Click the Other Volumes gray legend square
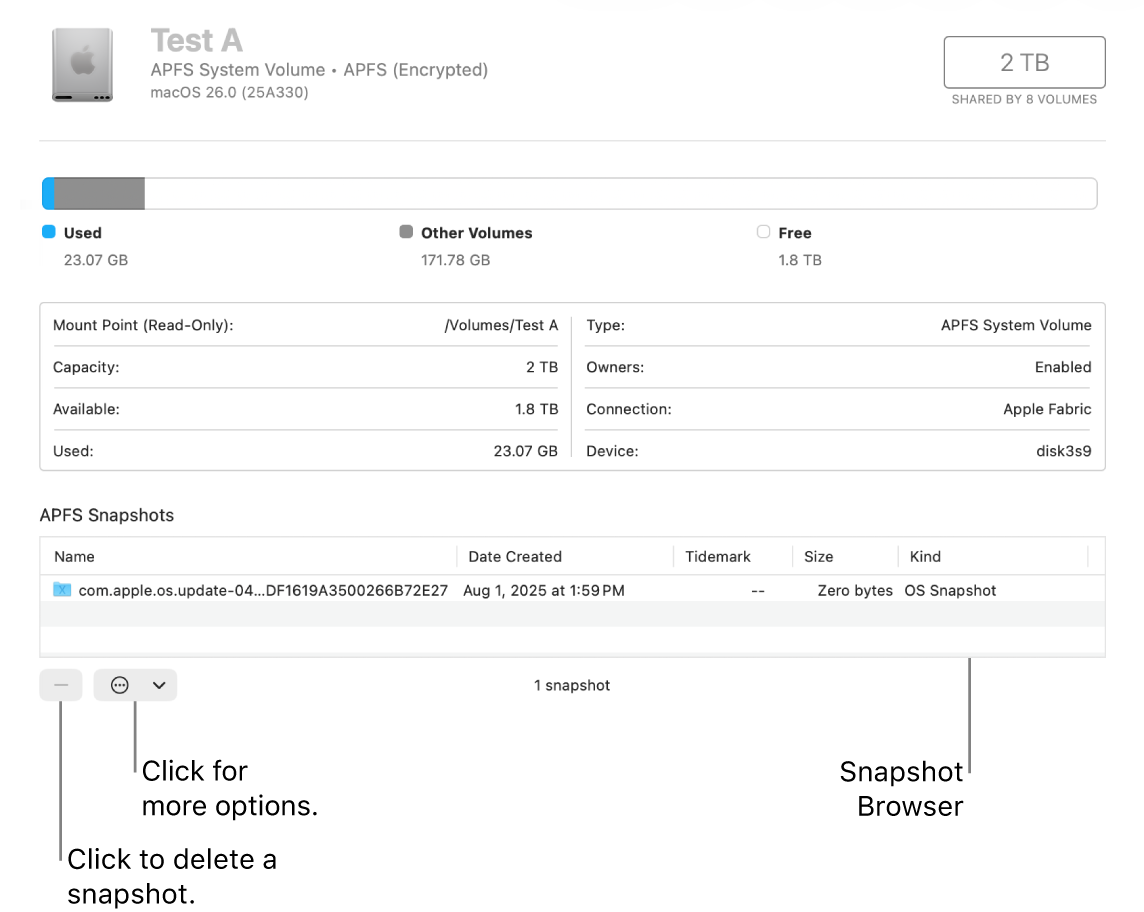 click(x=405, y=232)
